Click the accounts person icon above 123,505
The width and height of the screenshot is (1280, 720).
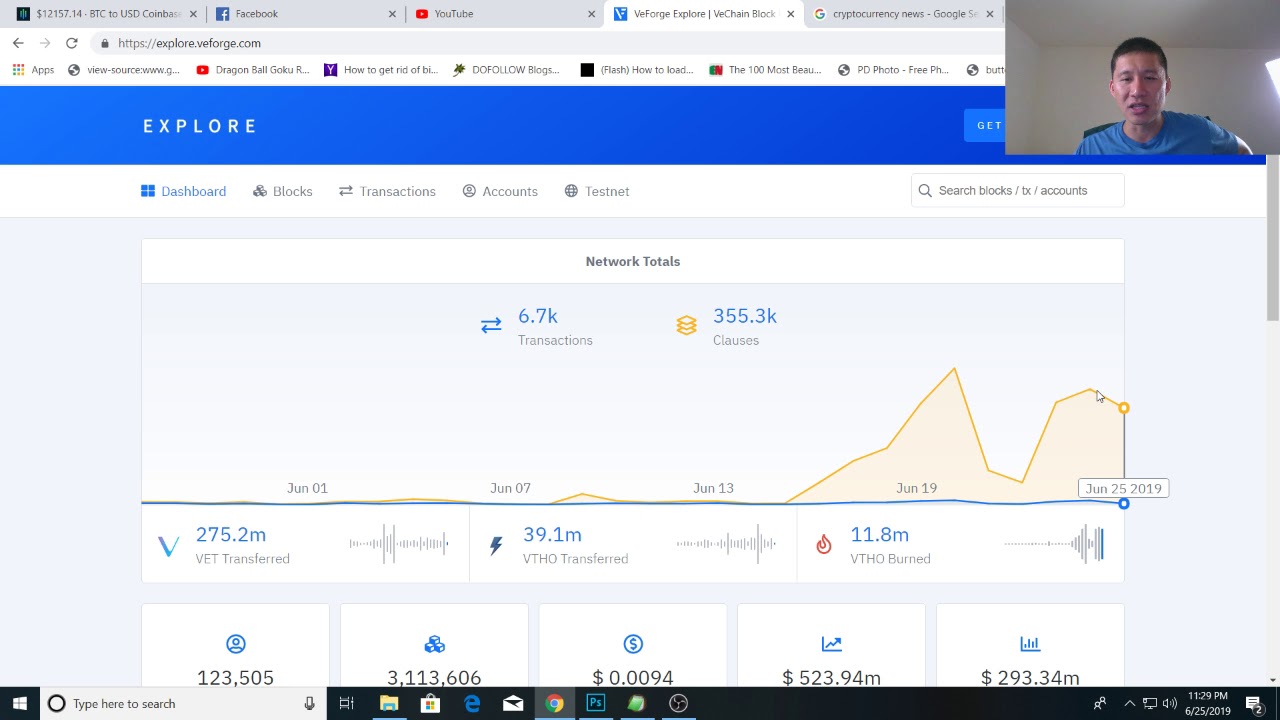pyautogui.click(x=235, y=644)
